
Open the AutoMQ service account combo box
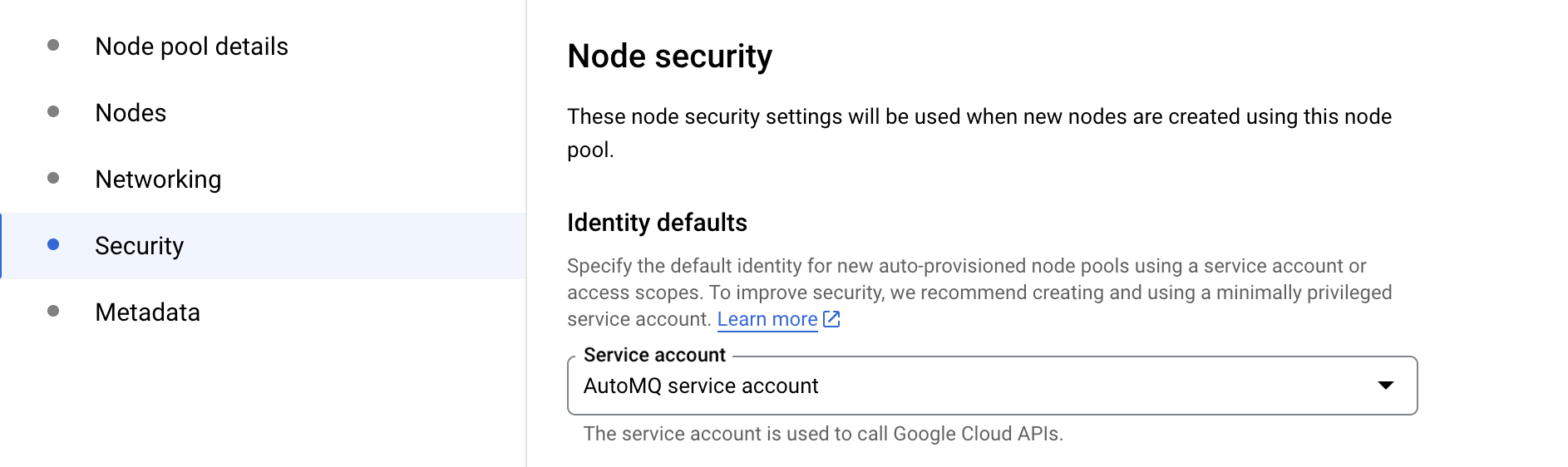992,386
